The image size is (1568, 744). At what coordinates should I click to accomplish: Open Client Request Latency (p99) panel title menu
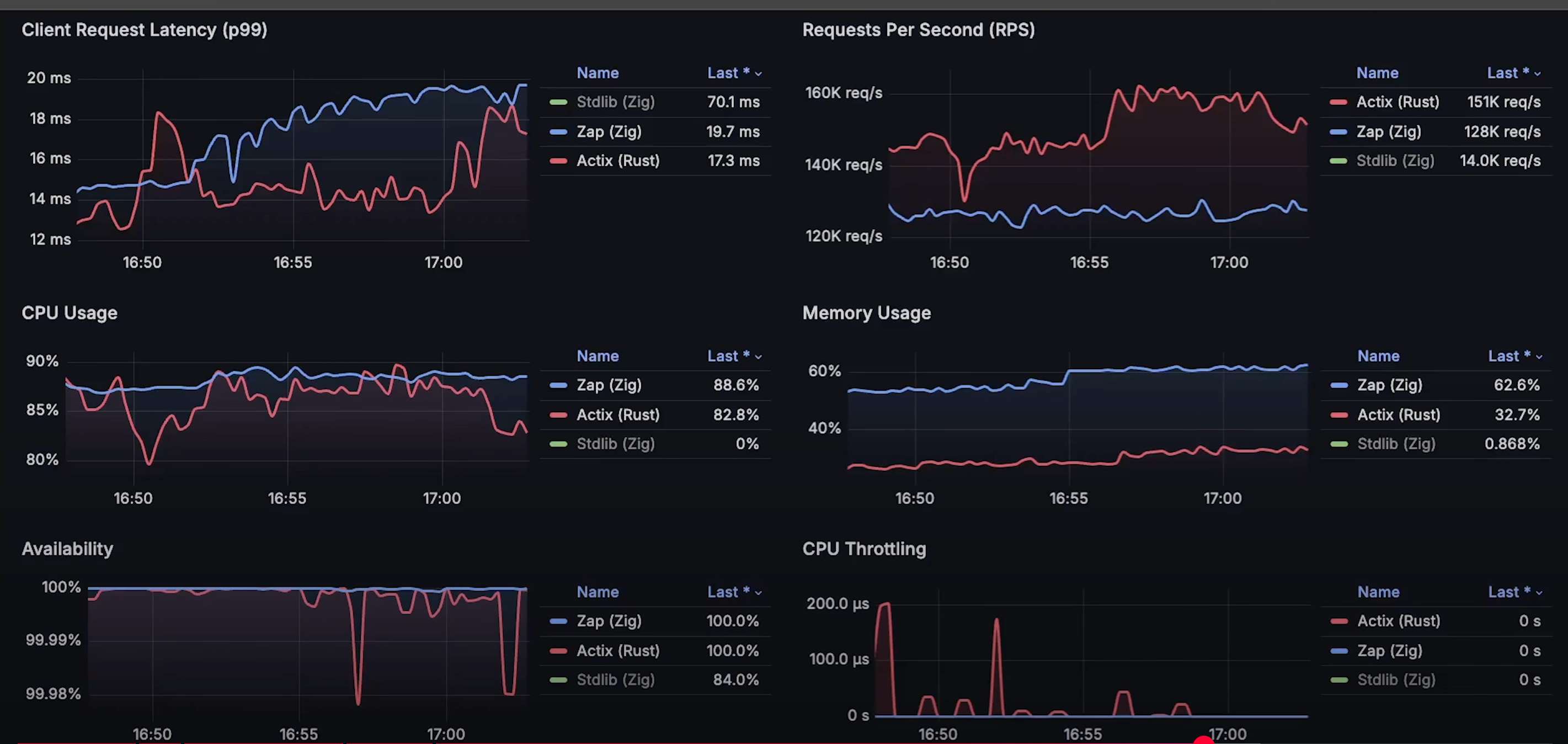pyautogui.click(x=144, y=30)
